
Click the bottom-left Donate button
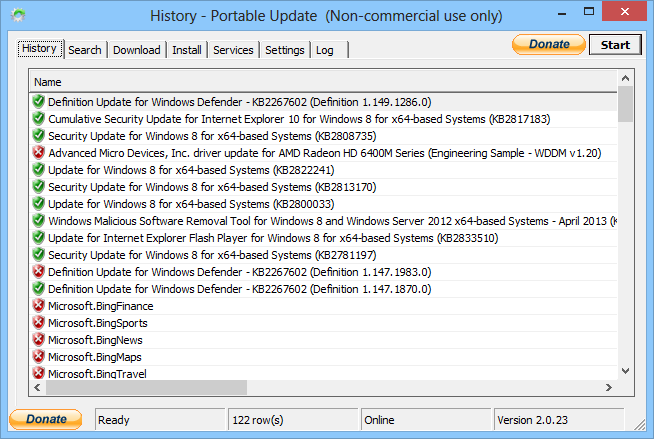coord(46,419)
